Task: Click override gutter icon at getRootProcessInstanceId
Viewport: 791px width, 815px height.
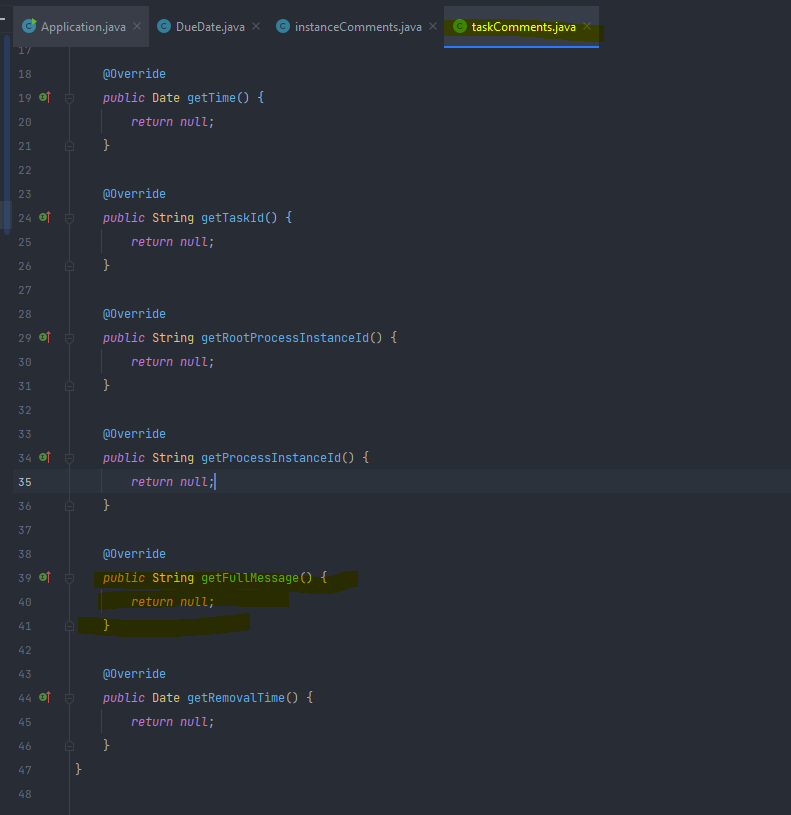Action: 44,337
